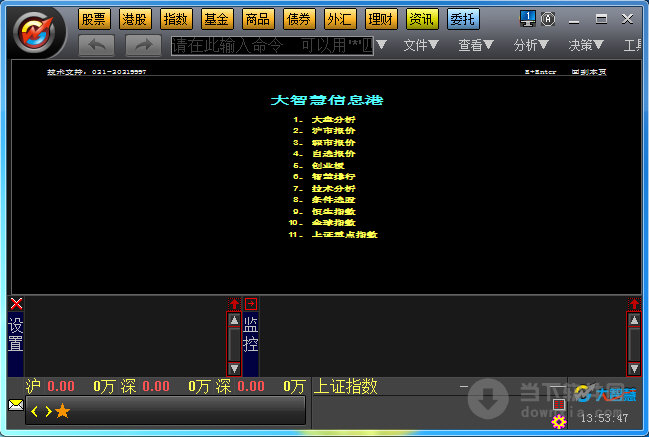Screen dimensions: 649x437
Task: Click the 回到本页 link at top right
Action: coord(589,72)
